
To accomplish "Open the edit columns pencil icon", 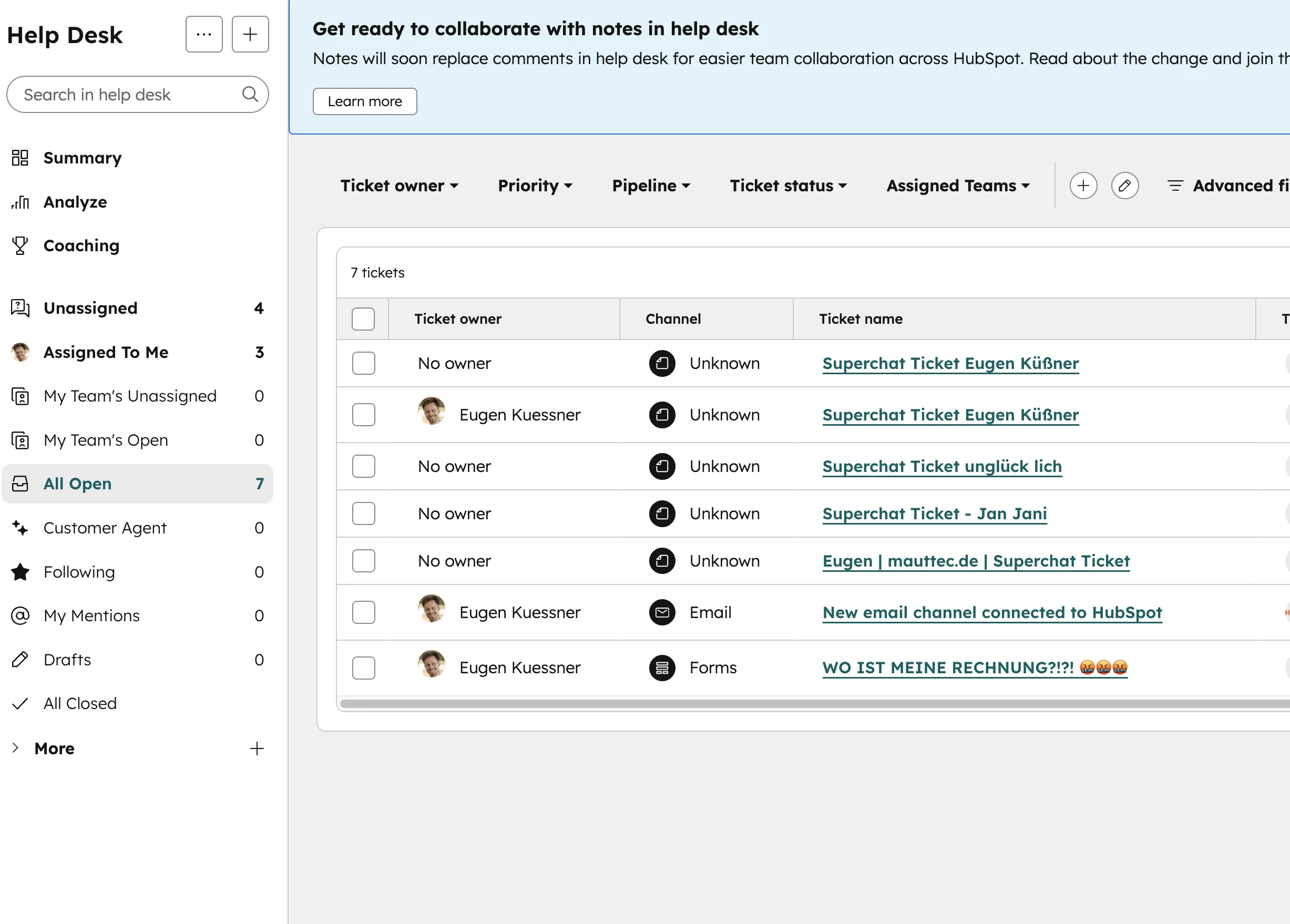I will click(1125, 186).
